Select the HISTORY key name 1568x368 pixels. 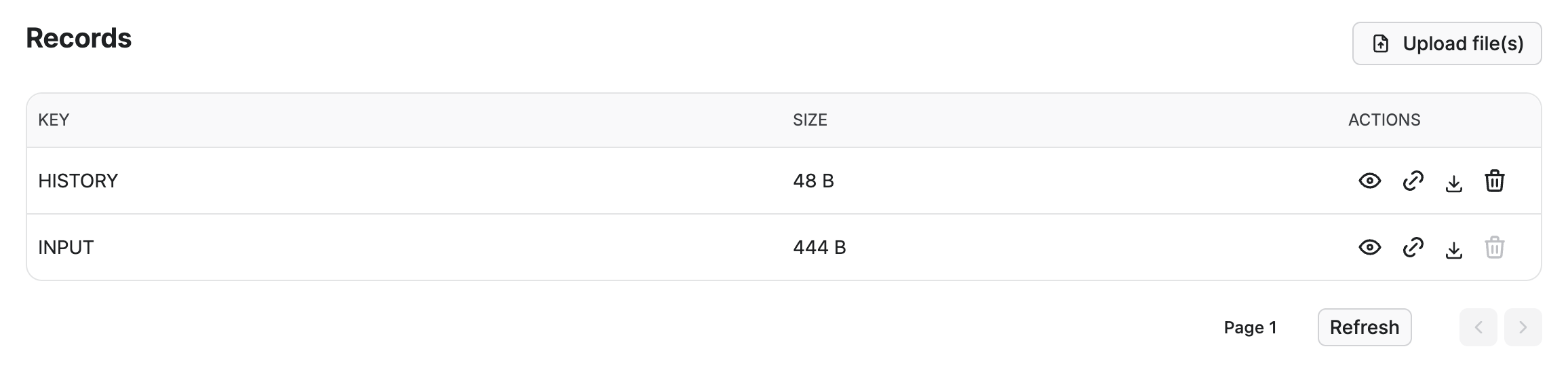pyautogui.click(x=78, y=181)
